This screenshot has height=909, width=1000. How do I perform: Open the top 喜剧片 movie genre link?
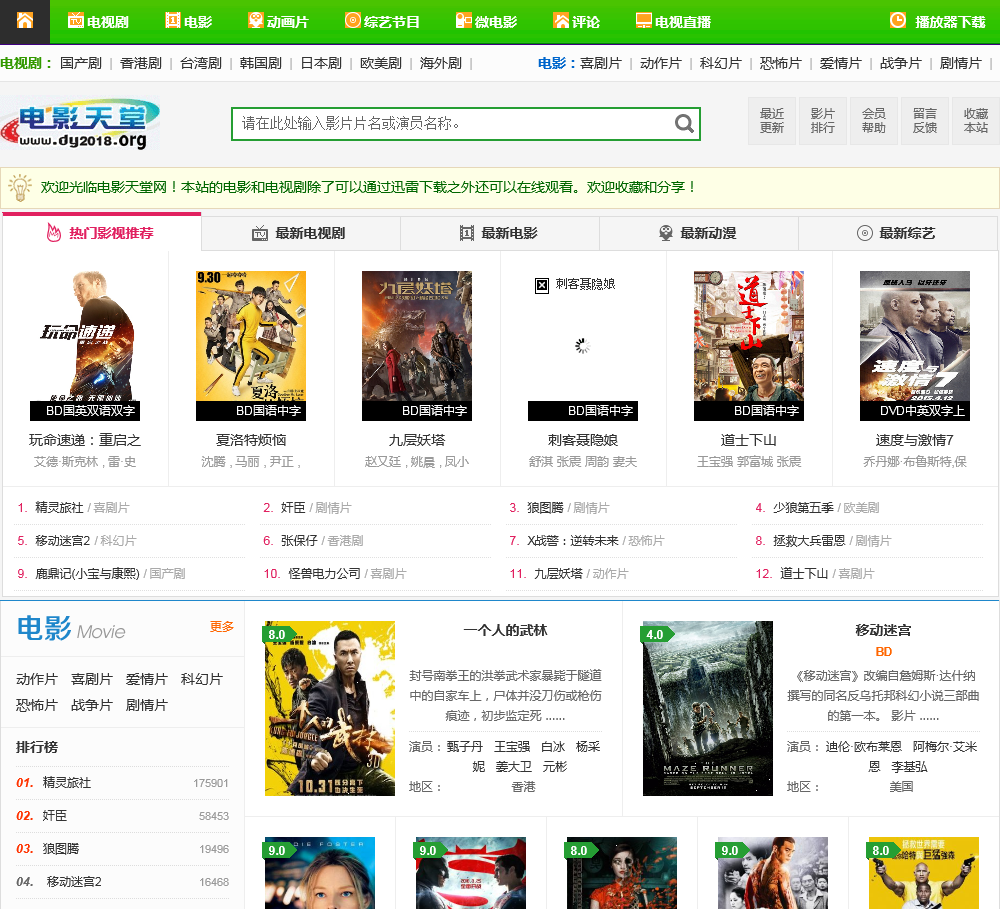point(601,63)
